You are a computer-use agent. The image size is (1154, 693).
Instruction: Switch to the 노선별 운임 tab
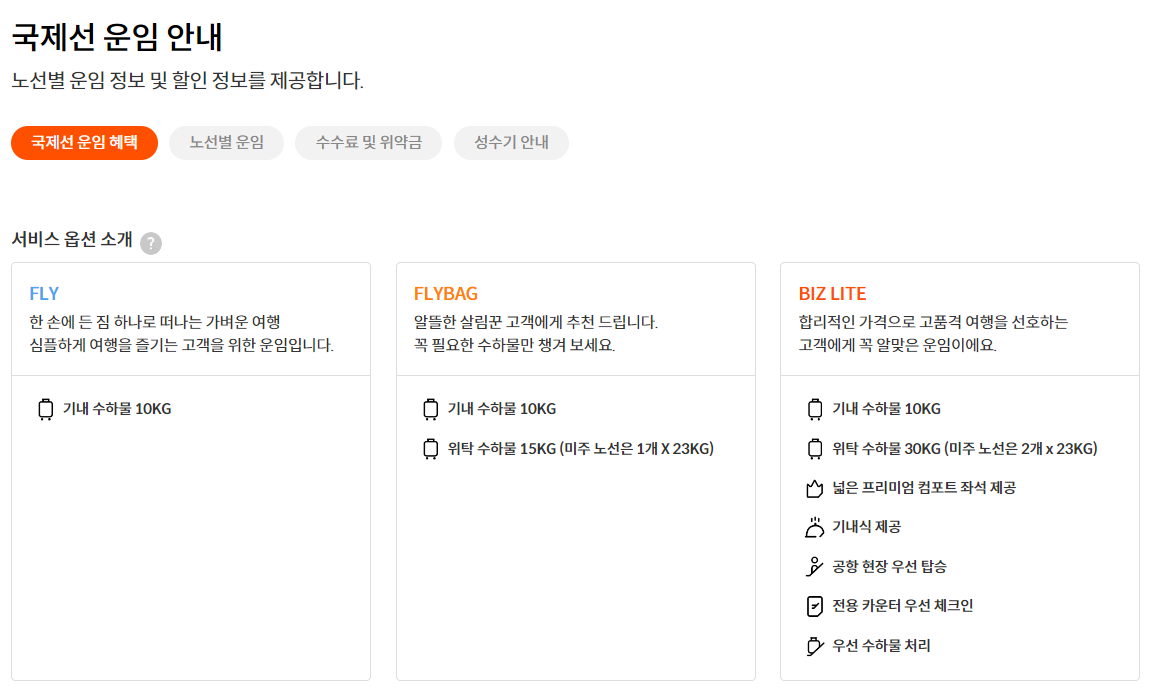click(226, 142)
